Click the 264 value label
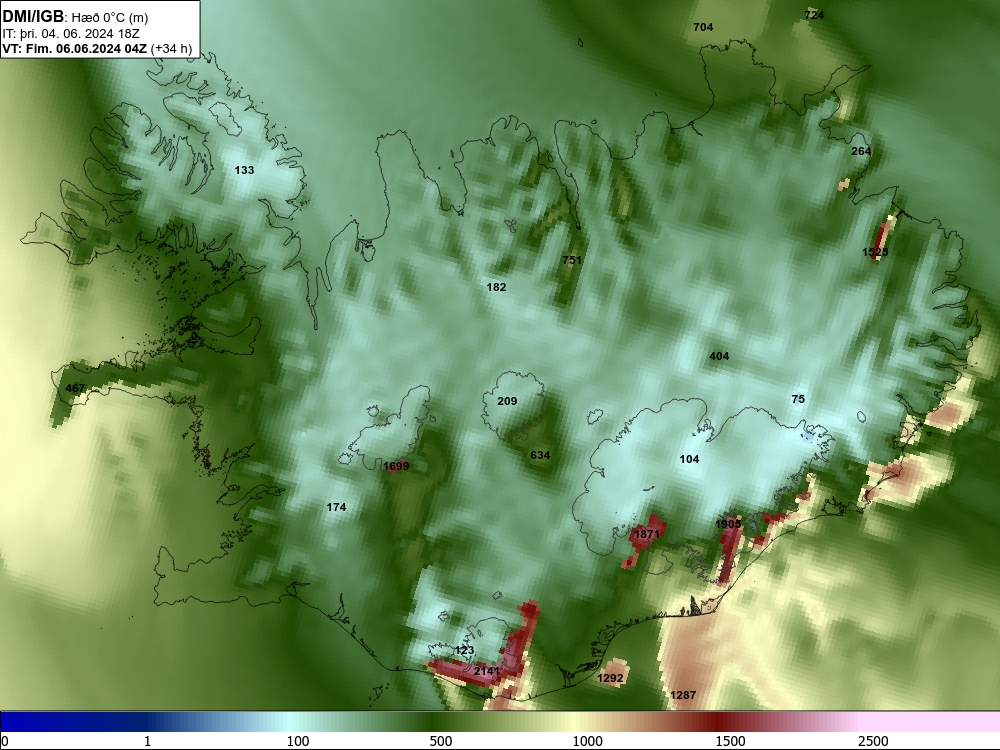This screenshot has width=1000, height=750. (x=861, y=151)
